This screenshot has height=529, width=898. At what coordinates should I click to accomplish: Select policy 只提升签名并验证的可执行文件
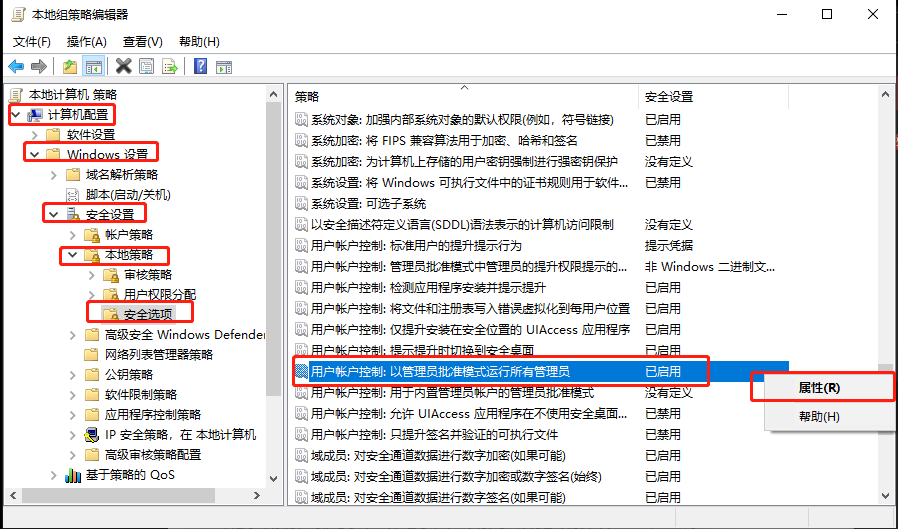click(434, 435)
